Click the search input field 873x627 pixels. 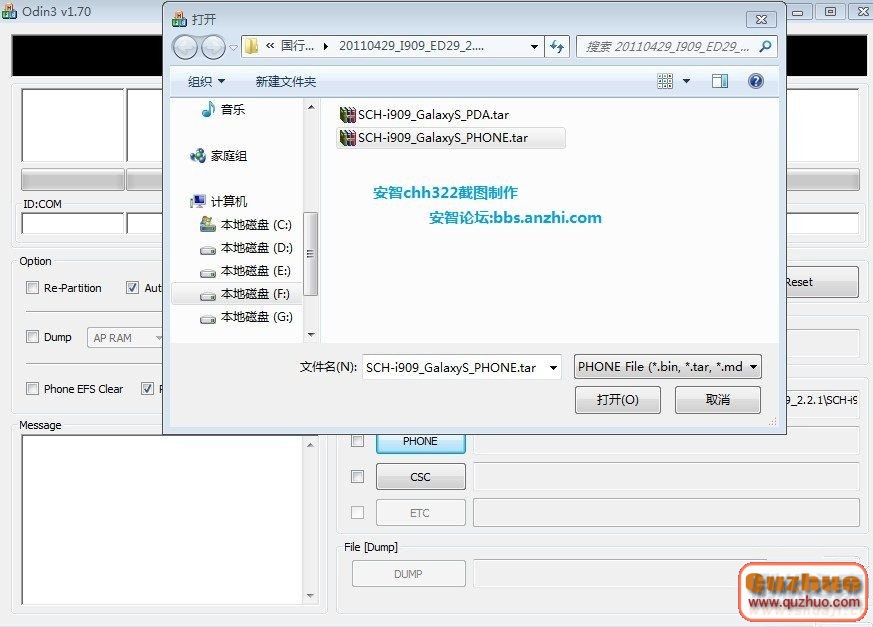668,47
